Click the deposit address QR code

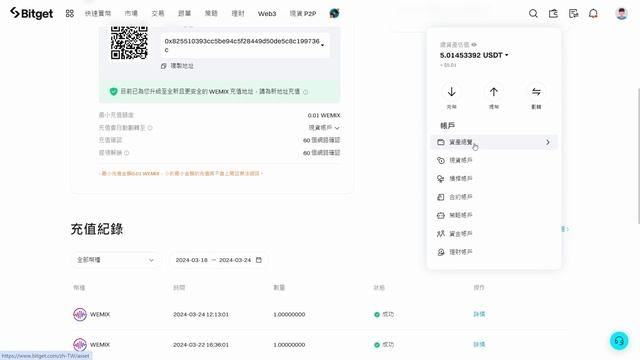pos(129,42)
